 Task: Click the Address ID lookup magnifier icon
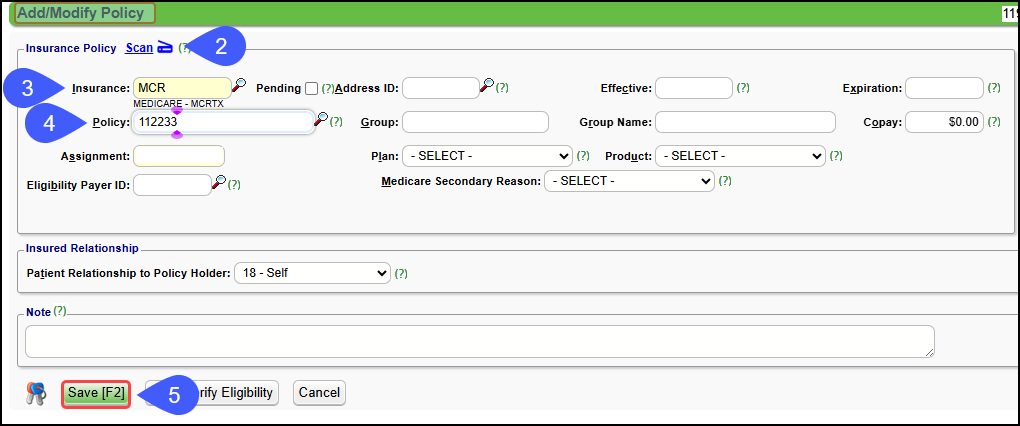(487, 86)
